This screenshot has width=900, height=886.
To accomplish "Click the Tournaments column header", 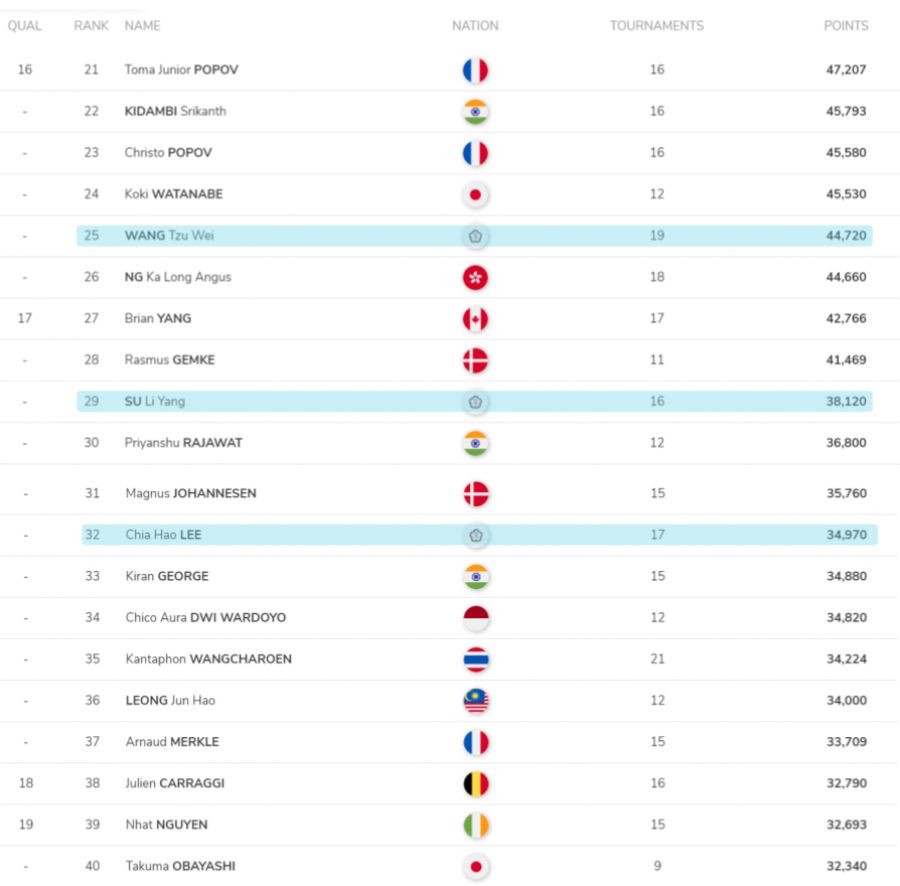I will coord(656,26).
